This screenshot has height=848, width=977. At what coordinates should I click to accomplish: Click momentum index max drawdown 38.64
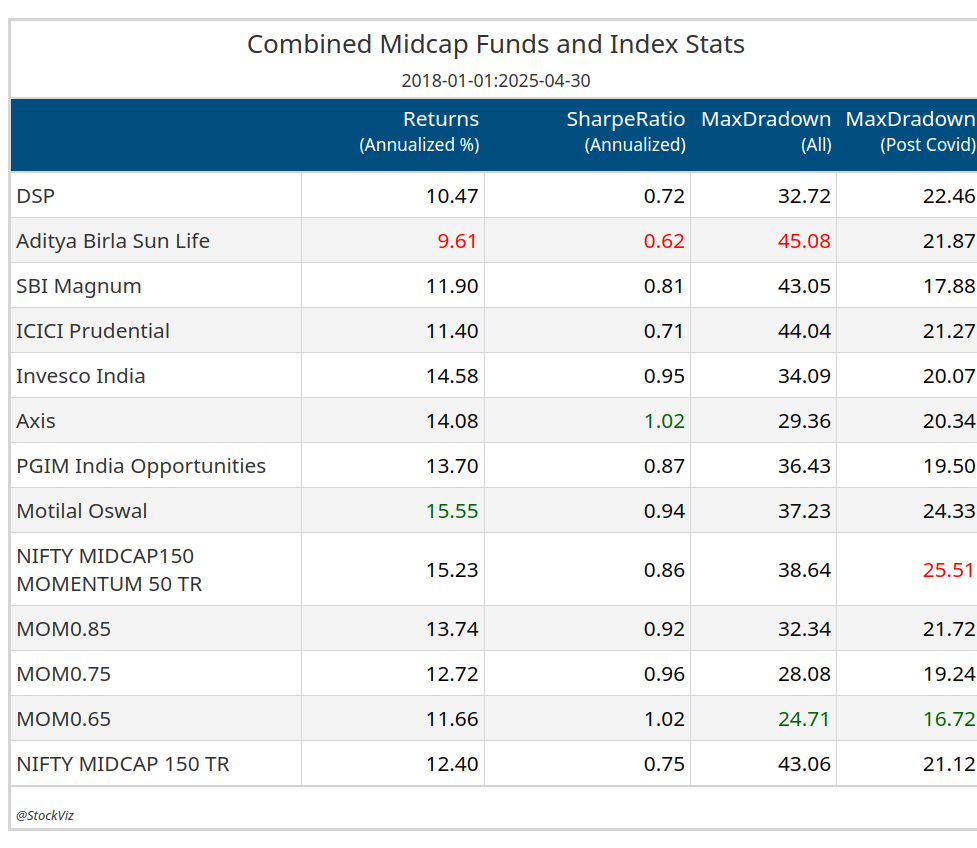click(804, 570)
